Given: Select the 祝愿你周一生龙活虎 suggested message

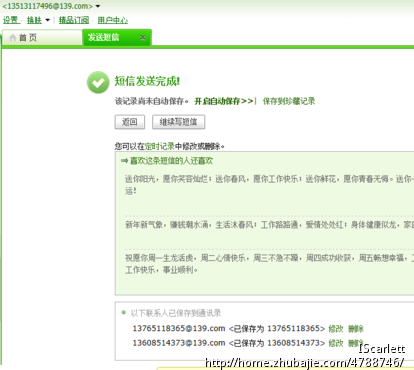Looking at the screenshot, I should 269,264.
